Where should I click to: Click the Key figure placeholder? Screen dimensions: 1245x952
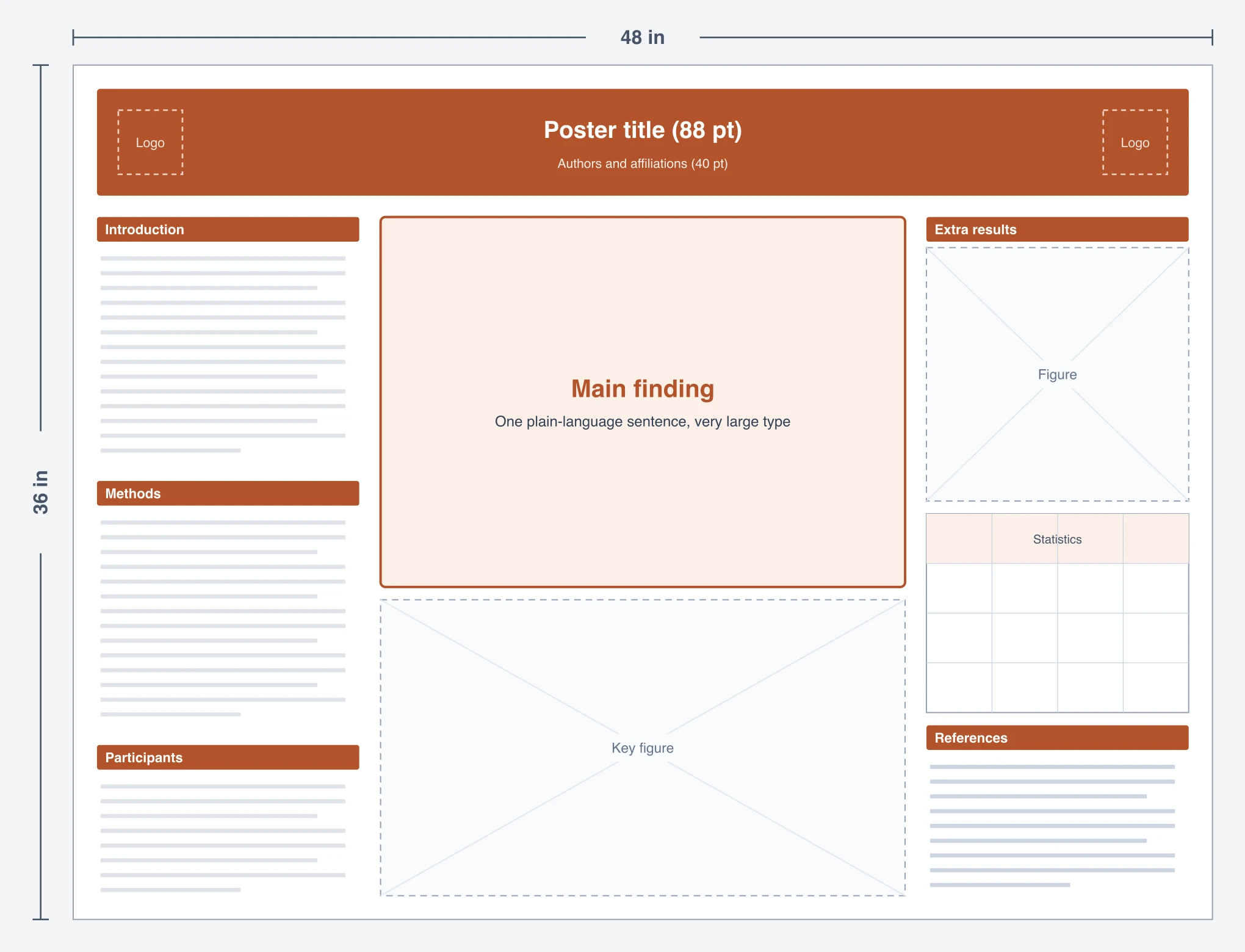tap(643, 748)
